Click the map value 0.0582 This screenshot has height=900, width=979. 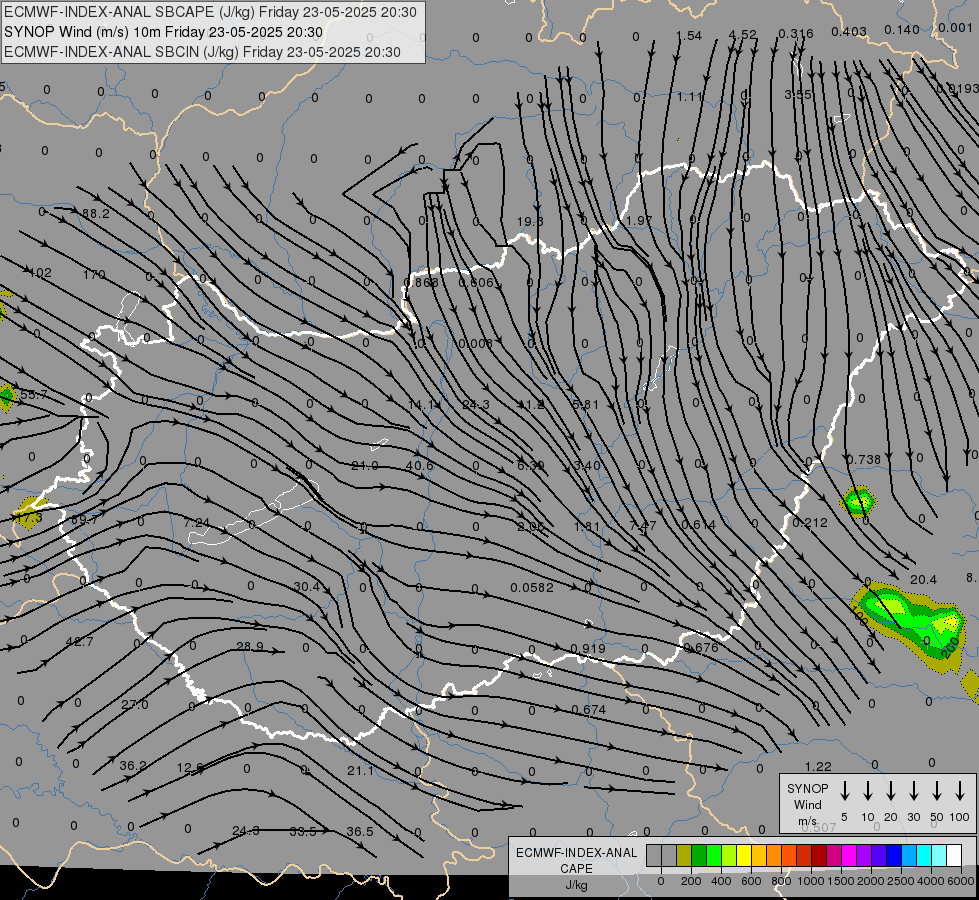click(532, 588)
